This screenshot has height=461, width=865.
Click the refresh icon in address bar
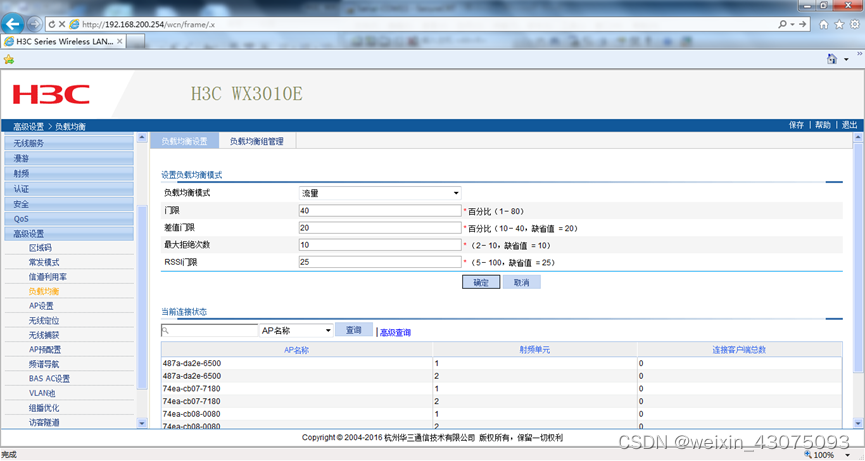[x=52, y=24]
